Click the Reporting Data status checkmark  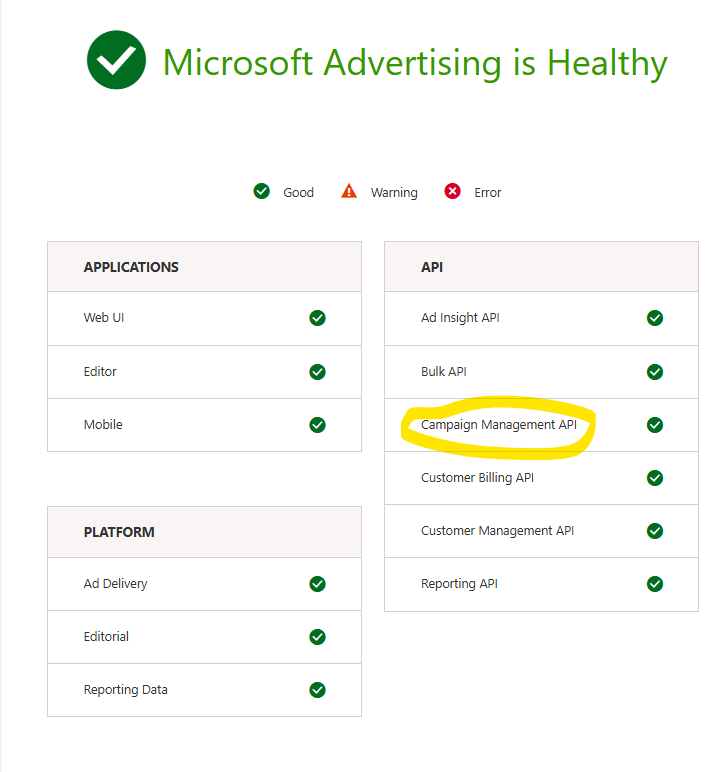(x=318, y=690)
